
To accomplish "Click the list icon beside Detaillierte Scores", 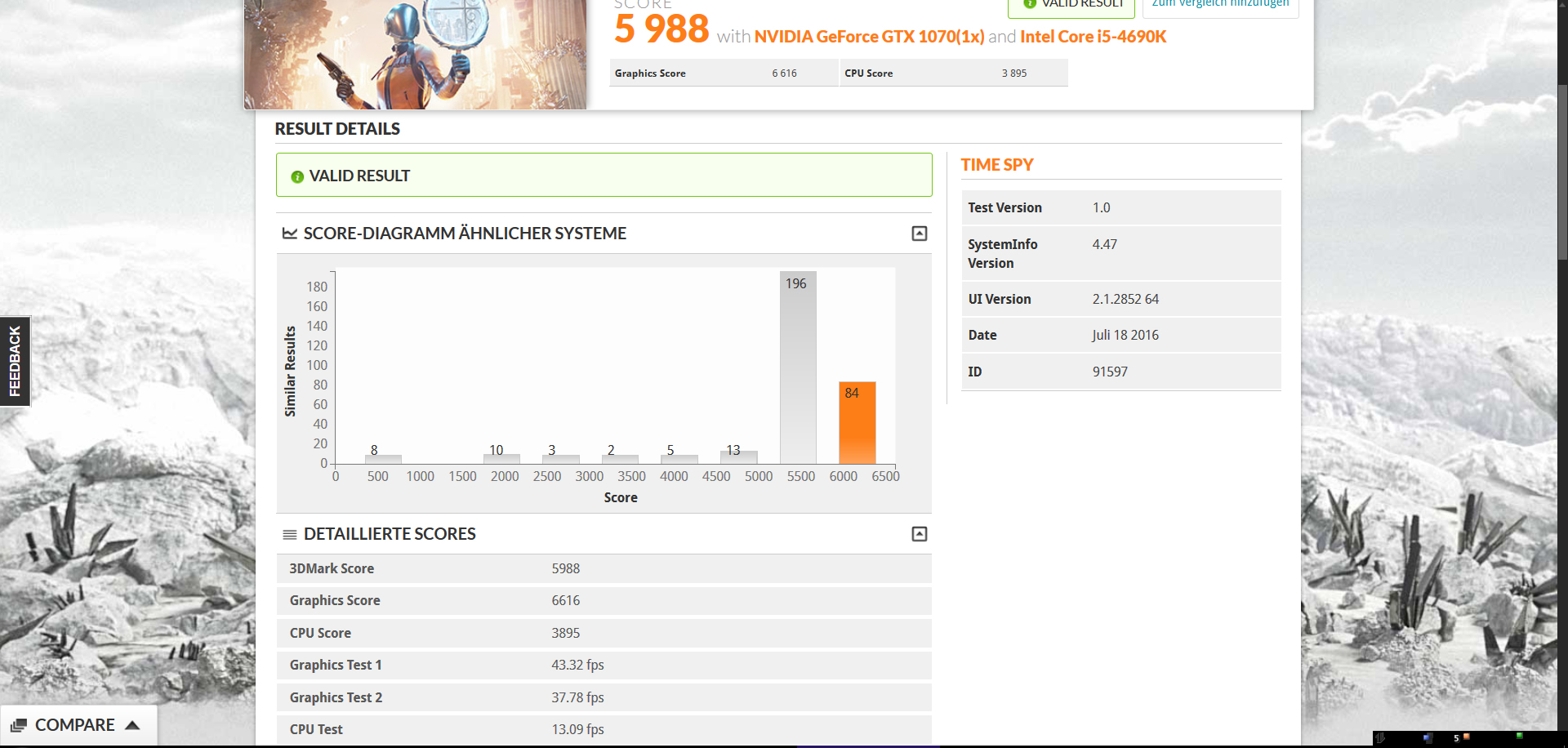I will (289, 535).
